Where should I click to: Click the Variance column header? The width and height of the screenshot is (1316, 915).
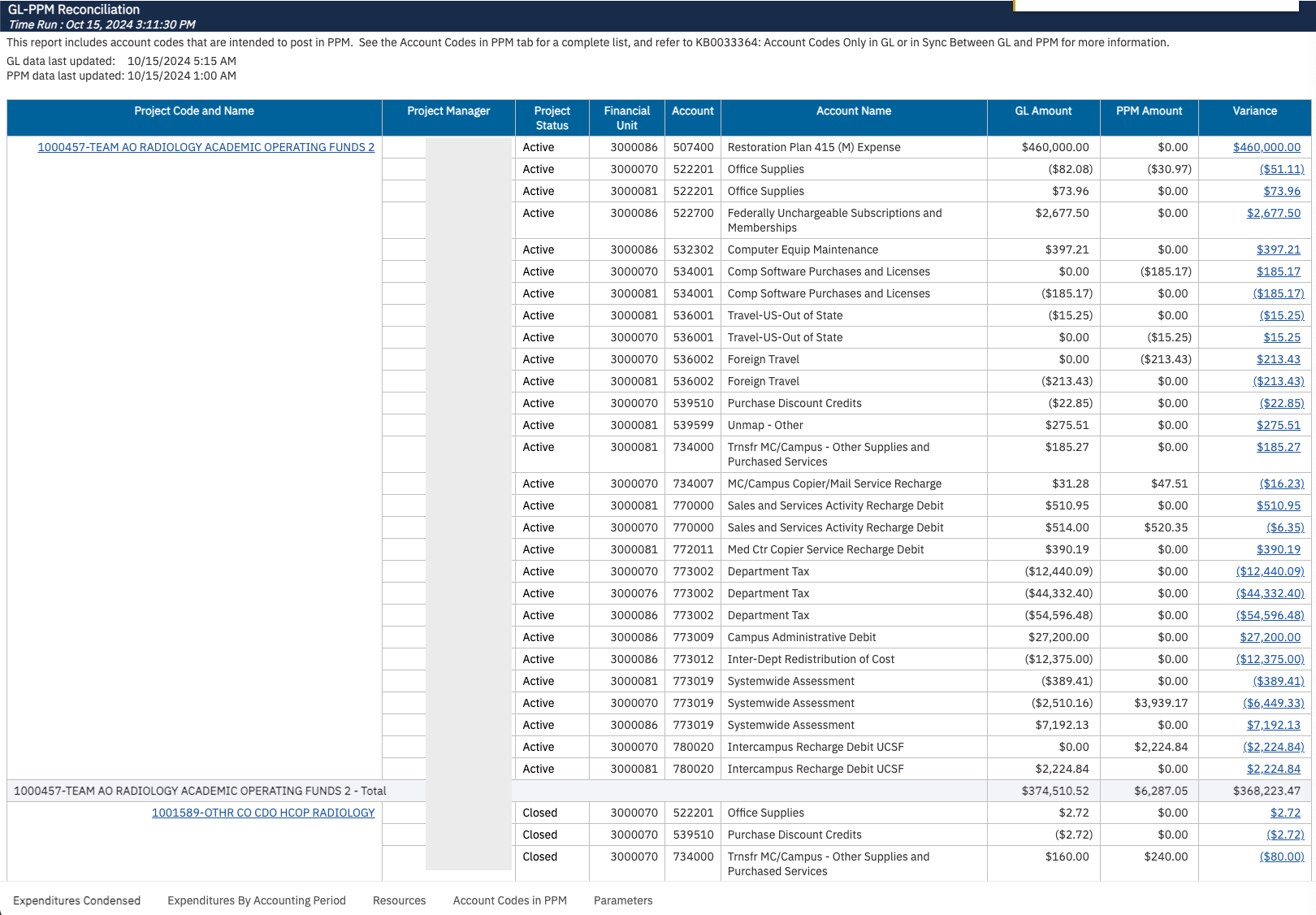coord(1254,111)
